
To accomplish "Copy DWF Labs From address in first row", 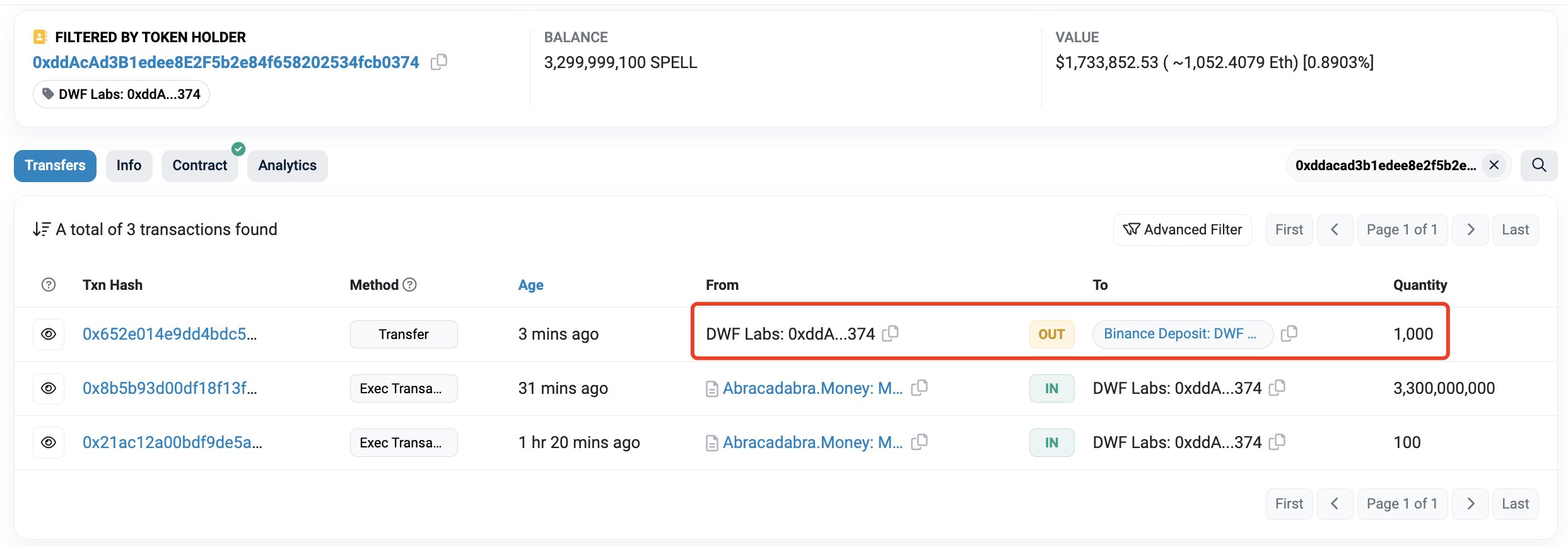I will [x=890, y=333].
